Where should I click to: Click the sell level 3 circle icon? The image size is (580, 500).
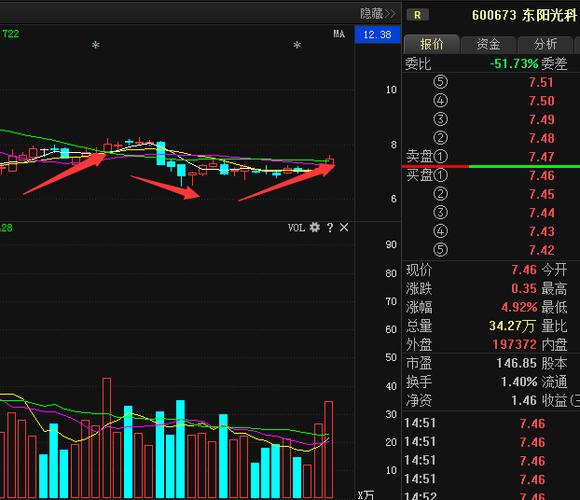[x=440, y=119]
